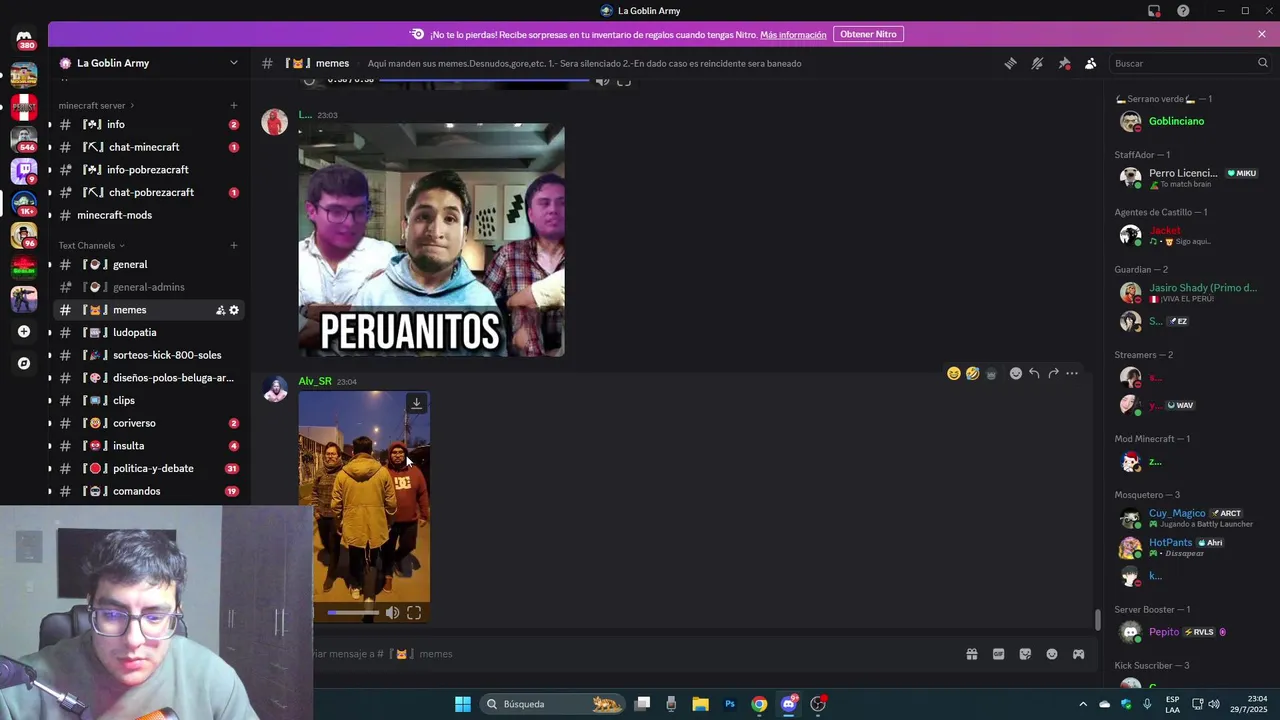Open the emoji picker in message bar
This screenshot has width=1280, height=720.
click(1052, 654)
